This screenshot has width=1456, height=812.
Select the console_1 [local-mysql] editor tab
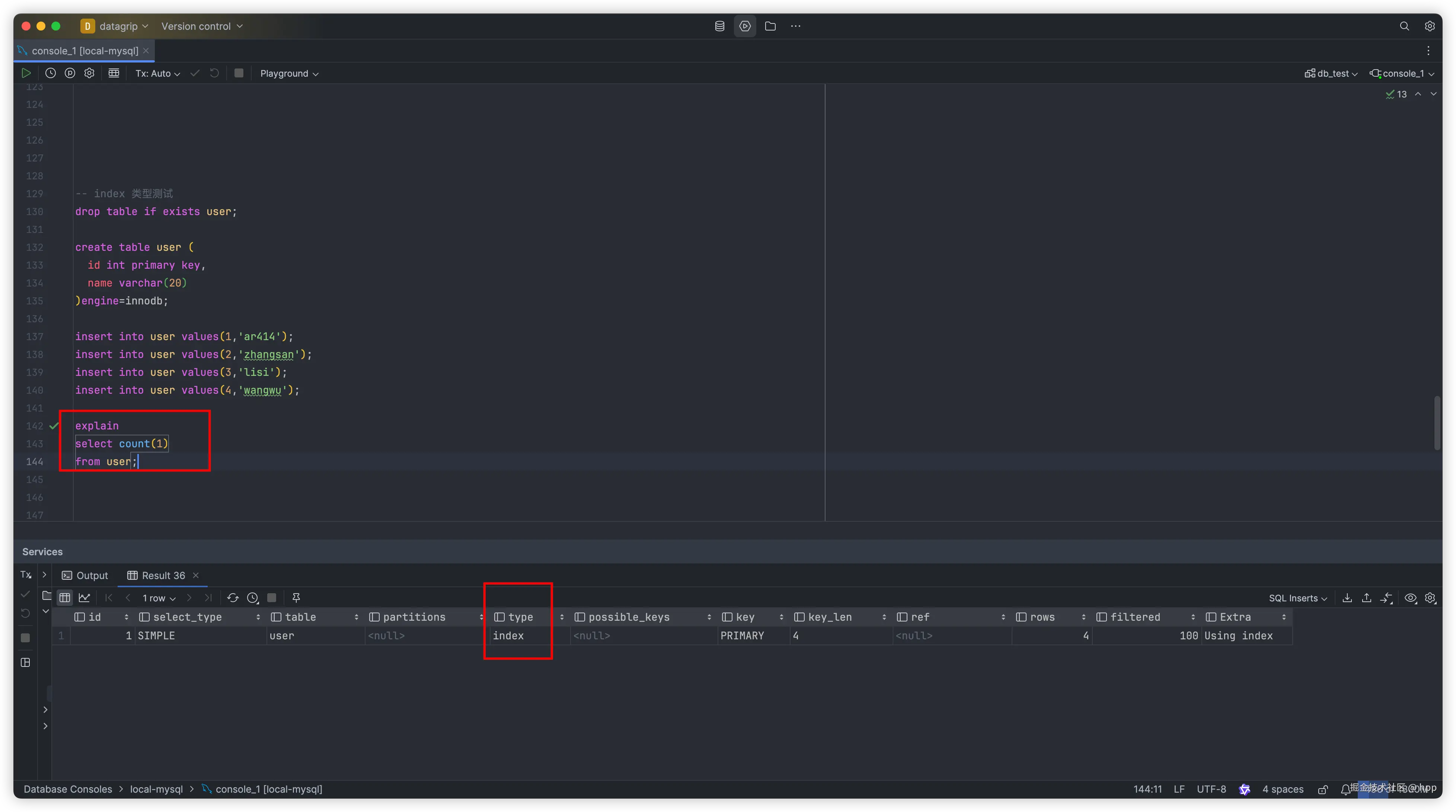(x=85, y=51)
